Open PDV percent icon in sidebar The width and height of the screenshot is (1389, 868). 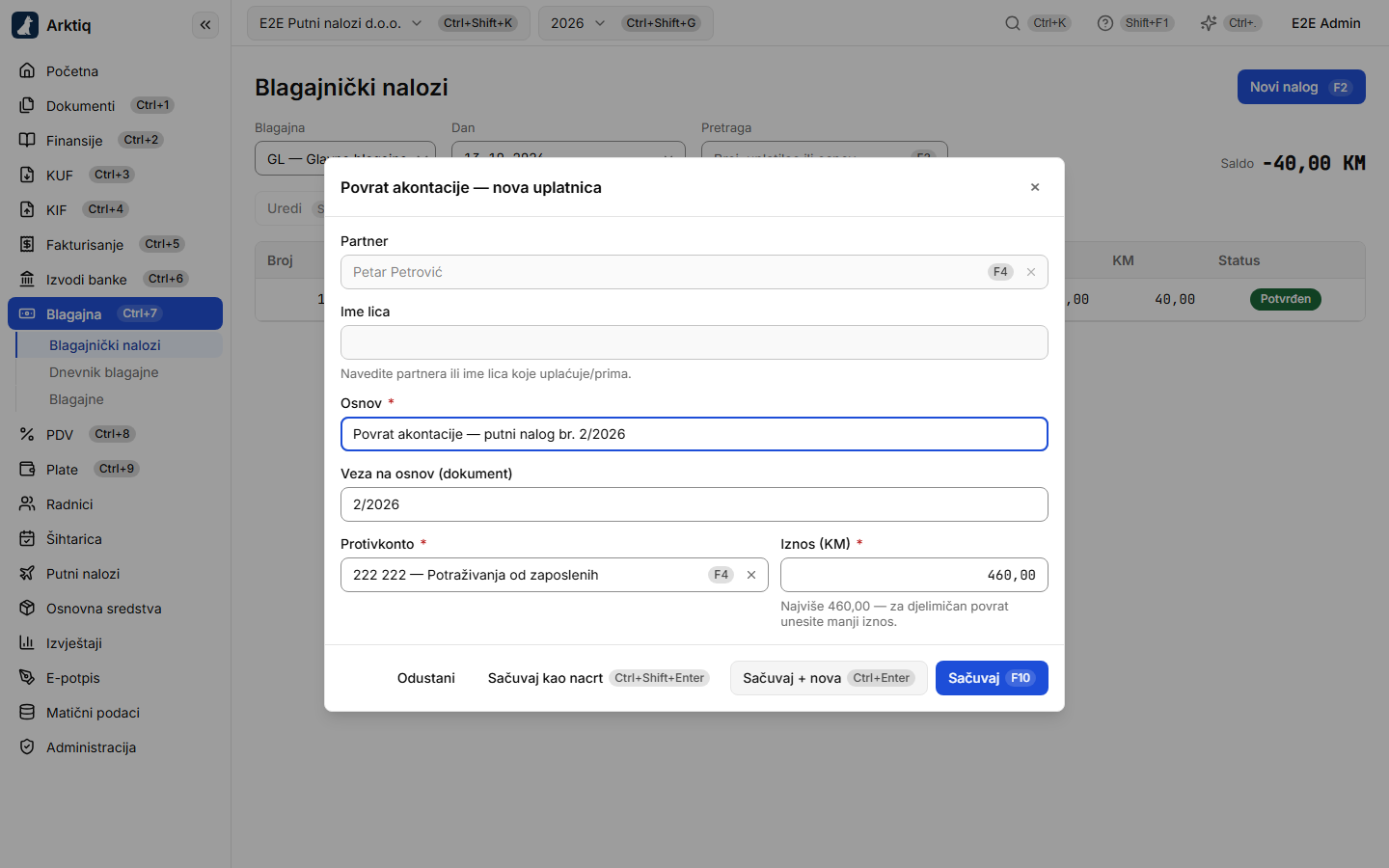pos(27,434)
